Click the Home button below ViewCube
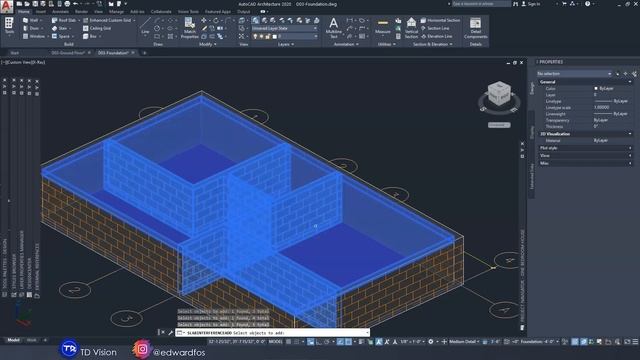 pyautogui.click(x=499, y=125)
